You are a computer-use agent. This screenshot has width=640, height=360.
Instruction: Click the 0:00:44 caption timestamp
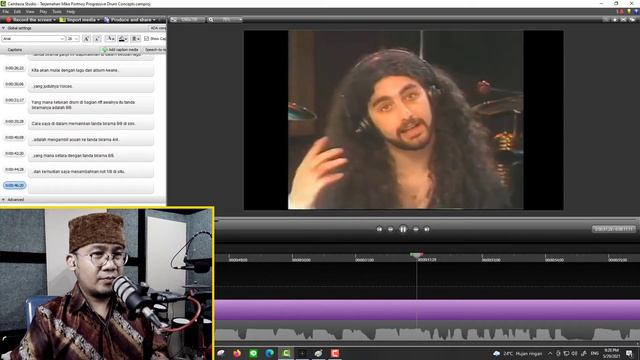click(x=14, y=169)
